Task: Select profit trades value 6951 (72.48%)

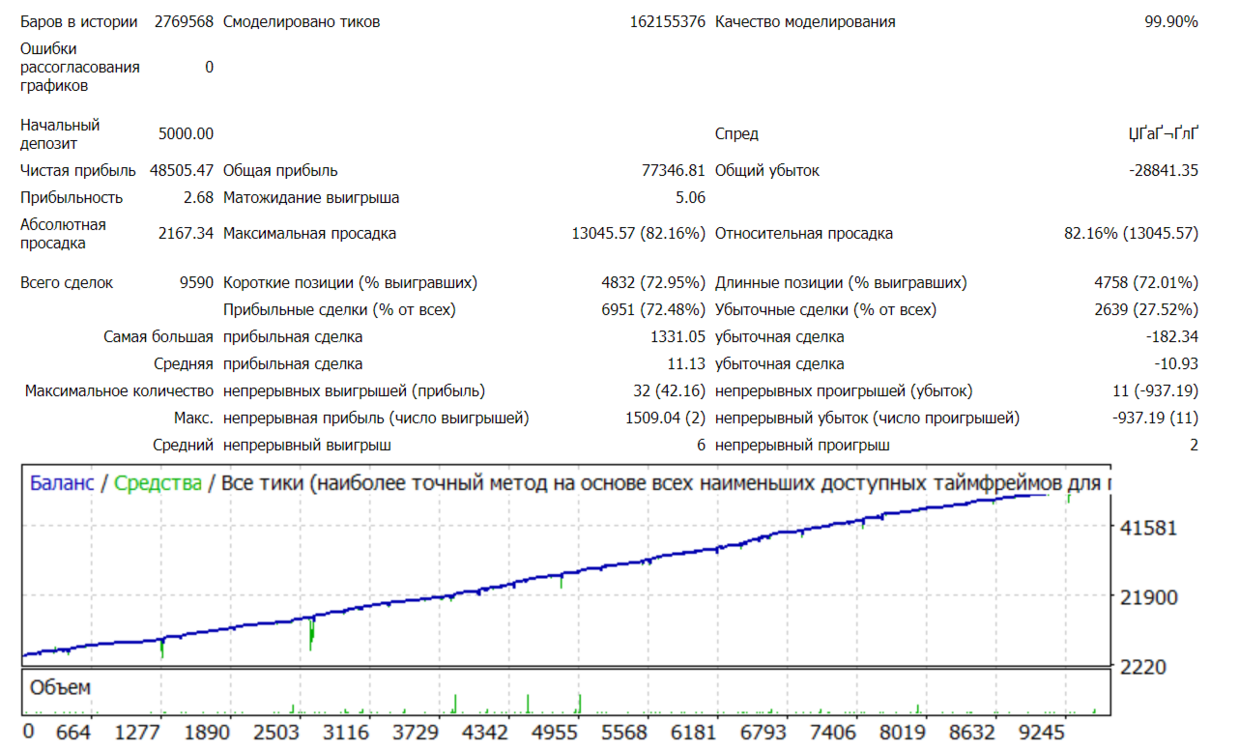Action: (x=654, y=310)
